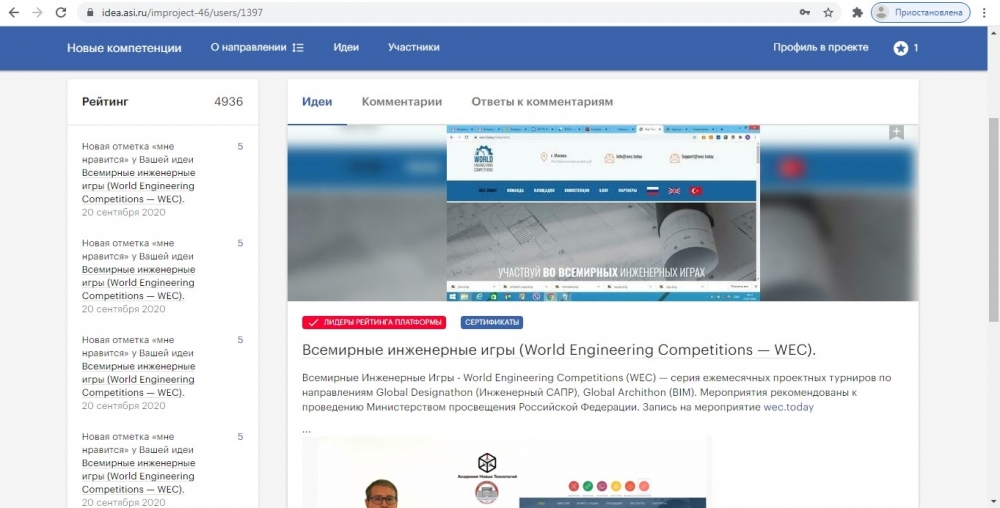Switch to the Идеи tab

317,101
